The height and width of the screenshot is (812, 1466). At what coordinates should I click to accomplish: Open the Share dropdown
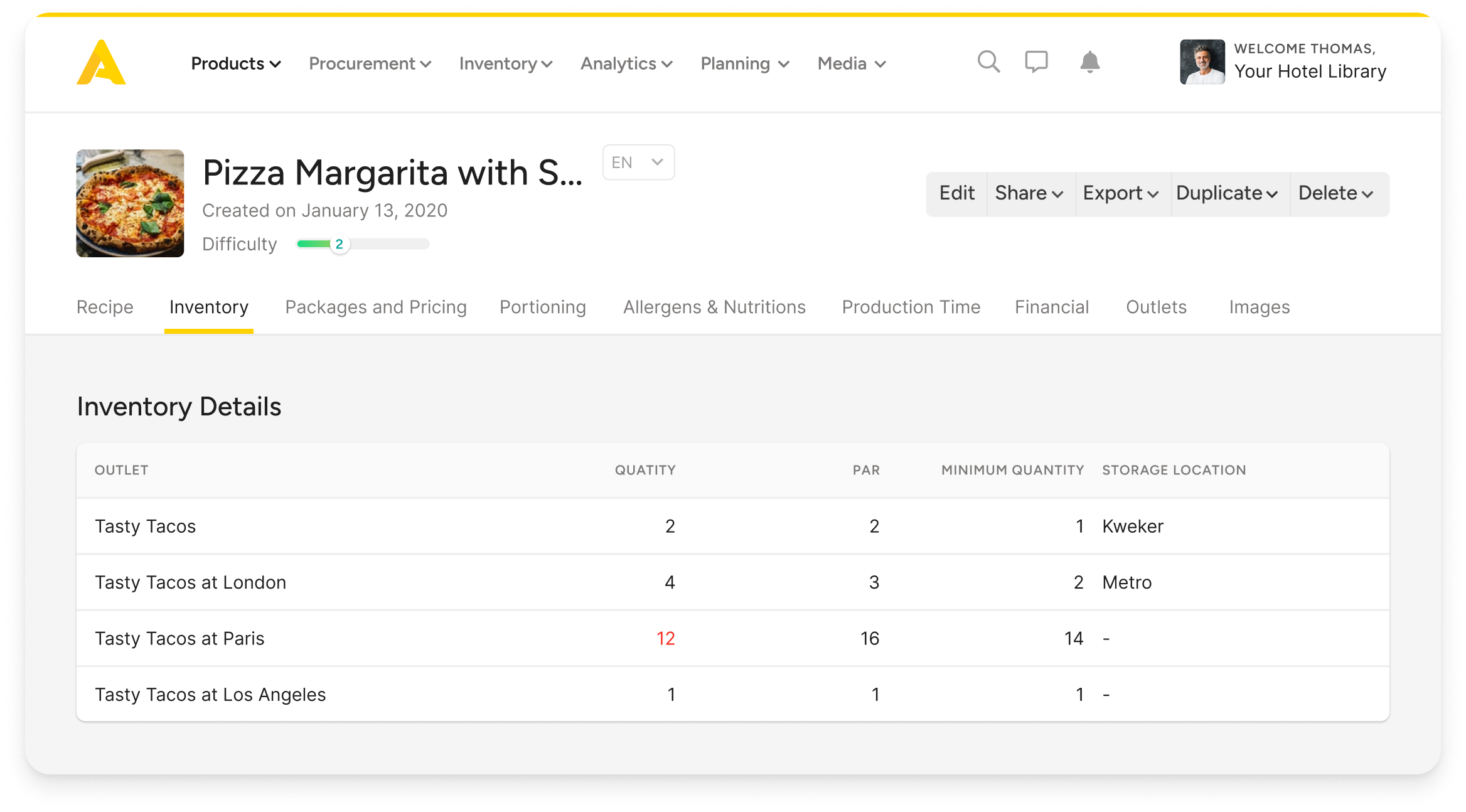pyautogui.click(x=1029, y=193)
